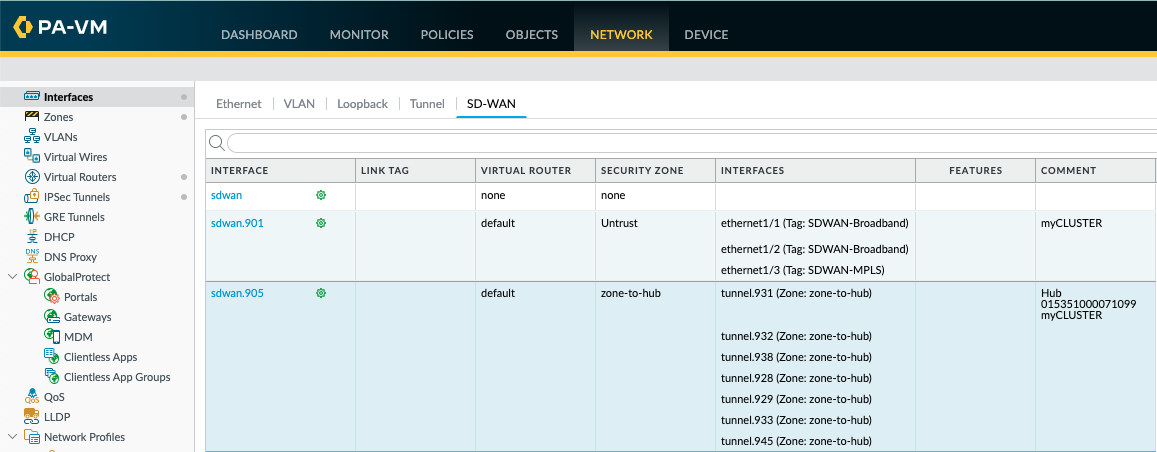Switch to the Ethernet tab
1157x452 pixels.
pyautogui.click(x=239, y=104)
